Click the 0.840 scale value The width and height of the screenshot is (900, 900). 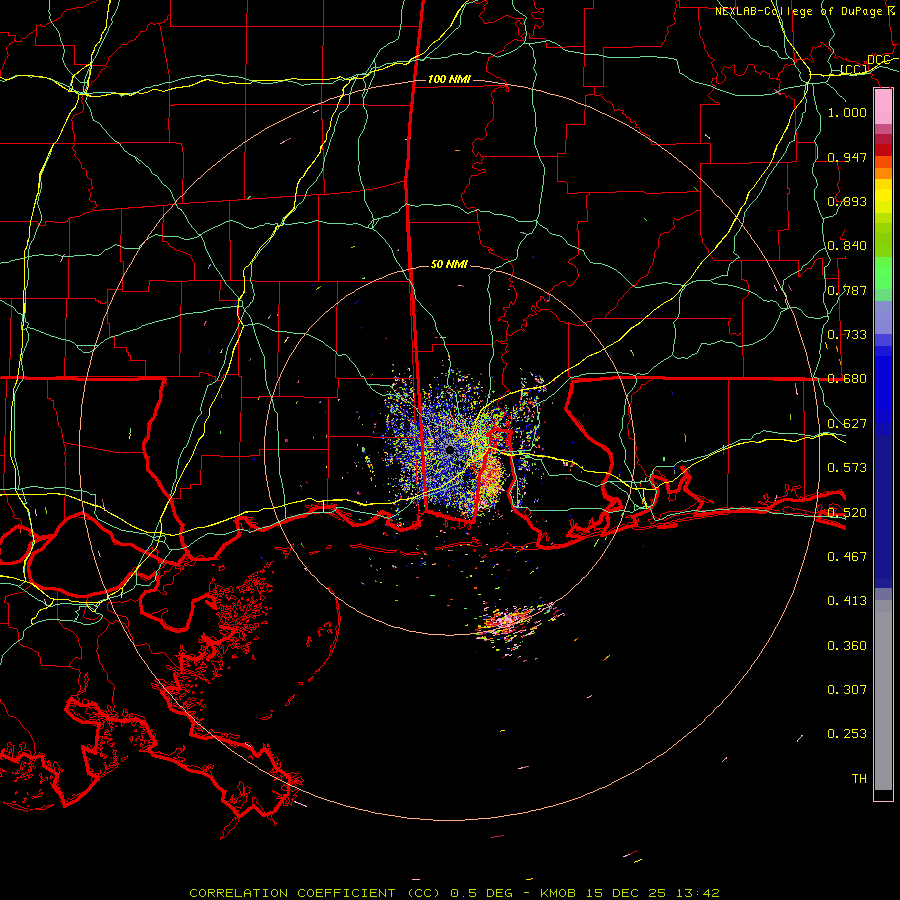click(x=847, y=245)
